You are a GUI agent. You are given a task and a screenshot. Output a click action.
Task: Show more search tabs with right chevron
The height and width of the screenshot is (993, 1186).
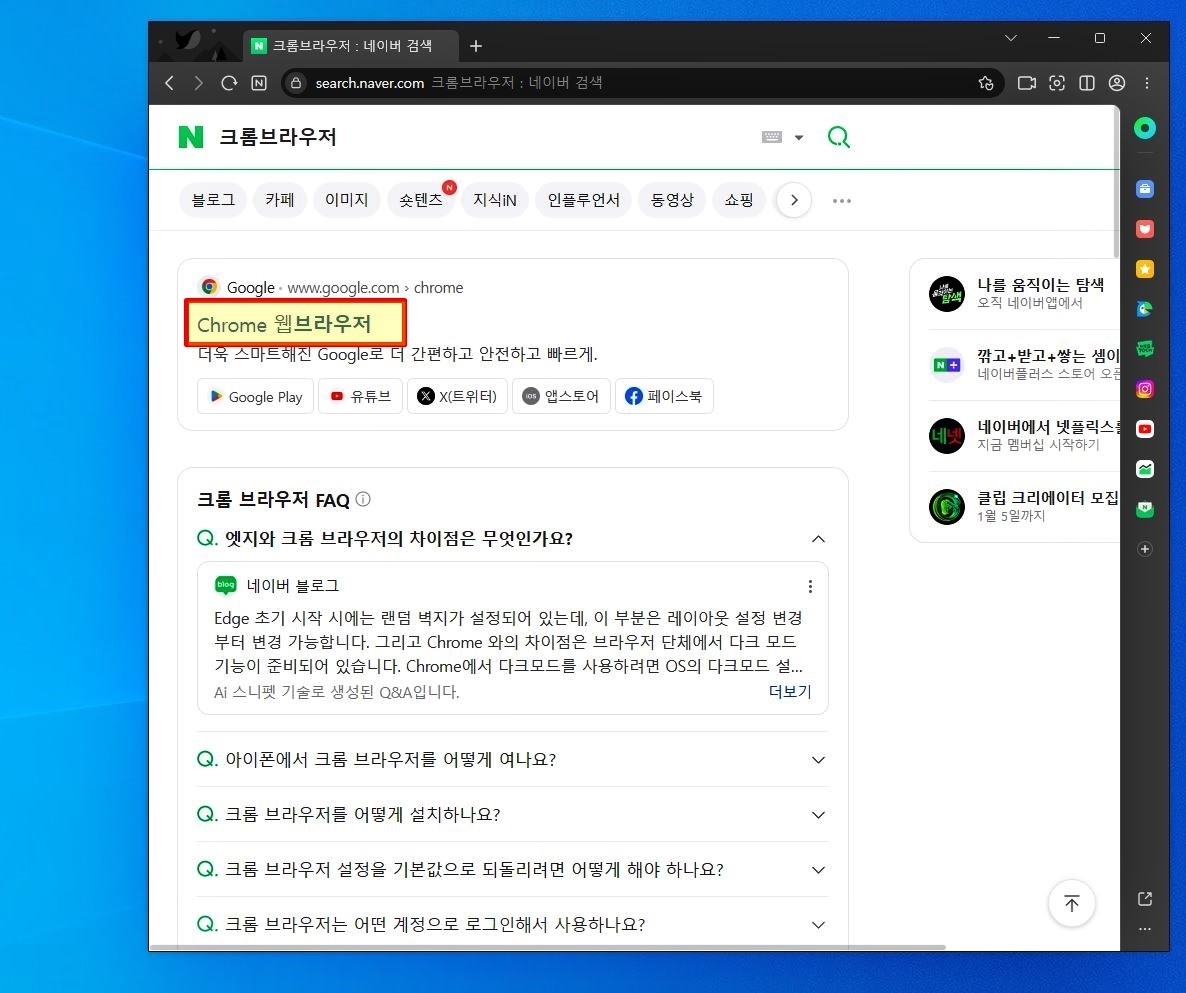pyautogui.click(x=794, y=200)
